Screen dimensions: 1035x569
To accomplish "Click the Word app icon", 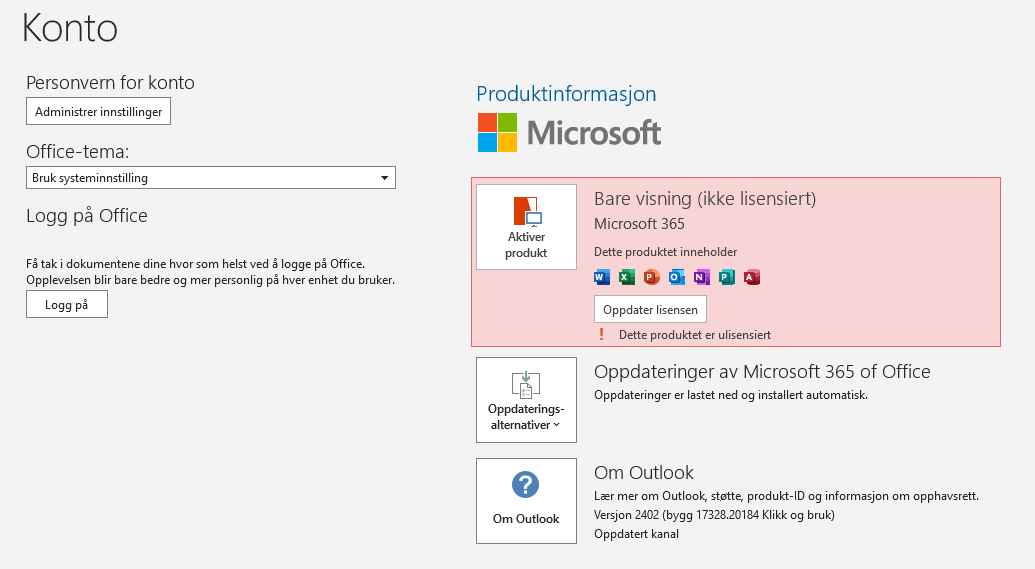I will 601,277.
